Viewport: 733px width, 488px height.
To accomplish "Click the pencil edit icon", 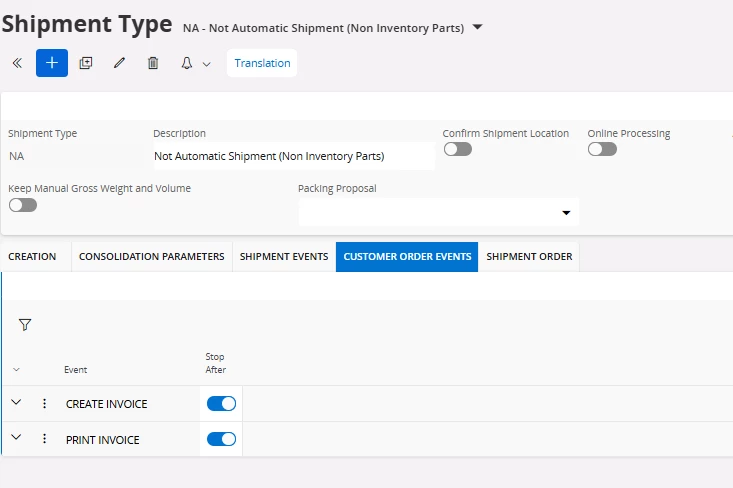I will (119, 63).
